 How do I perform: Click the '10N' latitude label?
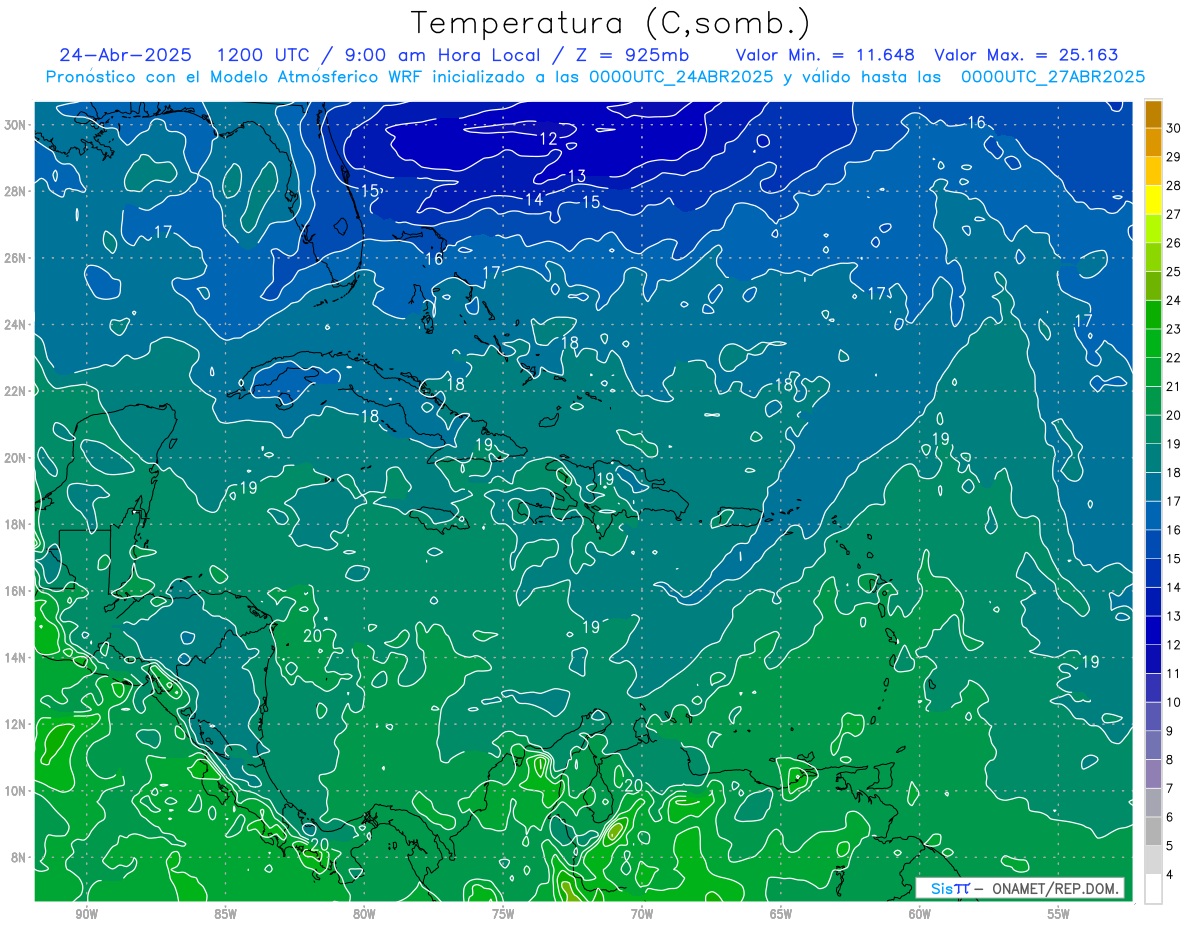tap(16, 791)
